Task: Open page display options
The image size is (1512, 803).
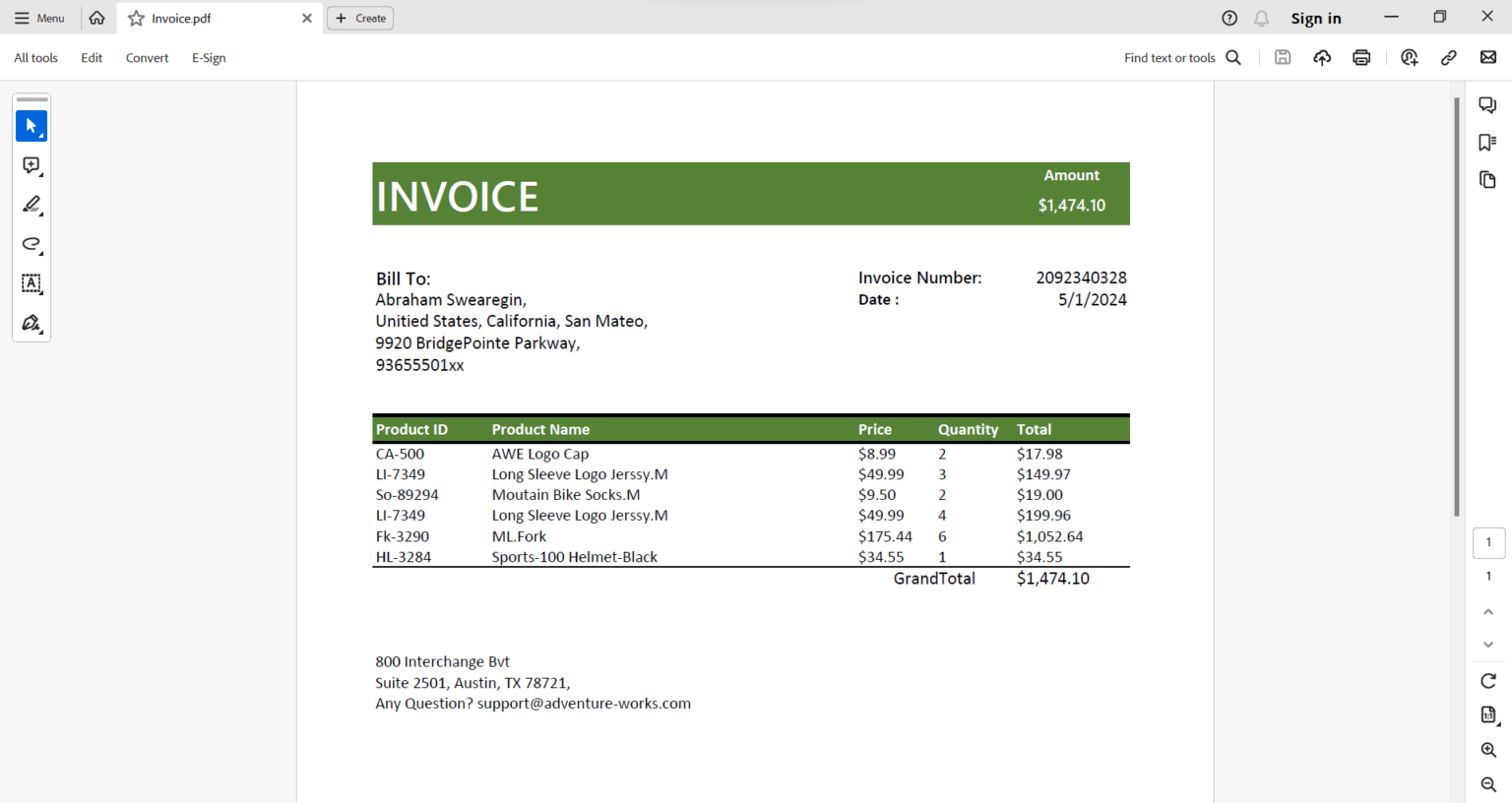Action: tap(1487, 714)
